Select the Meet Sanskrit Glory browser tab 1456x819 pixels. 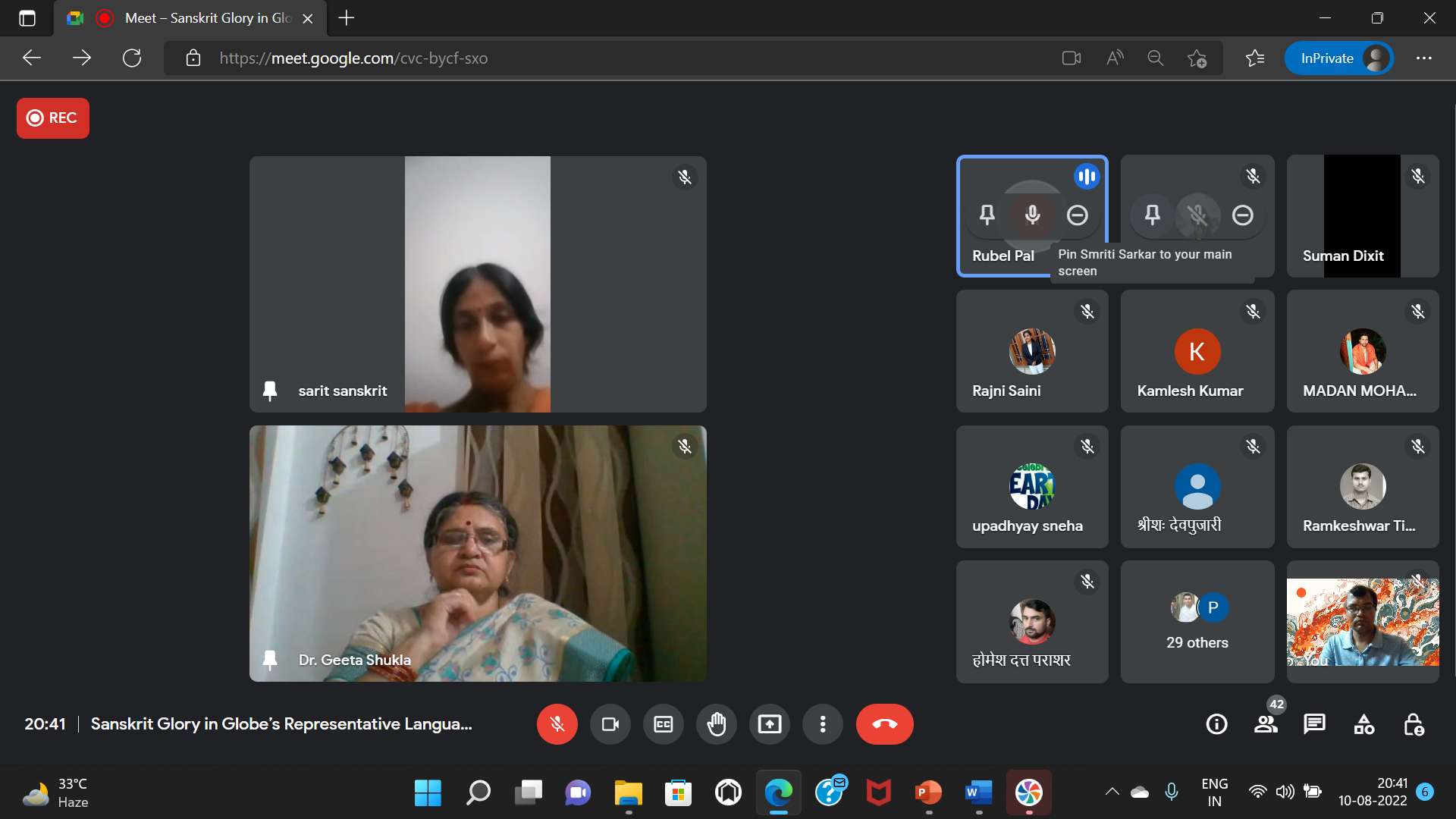(205, 18)
